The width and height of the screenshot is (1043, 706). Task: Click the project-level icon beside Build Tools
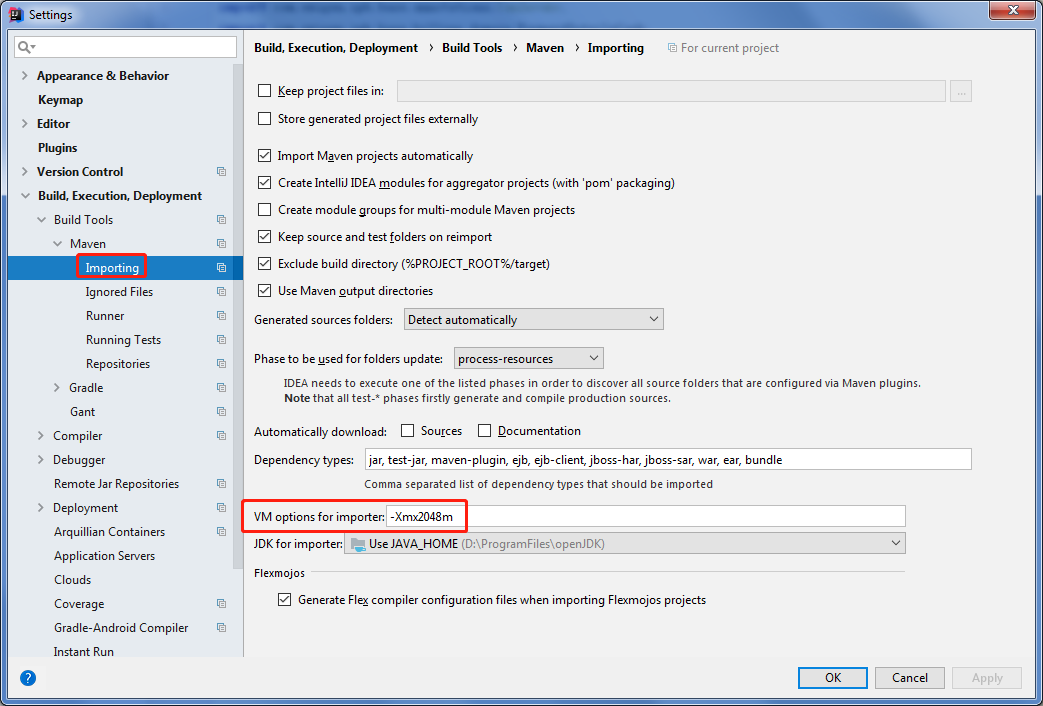pyautogui.click(x=222, y=220)
